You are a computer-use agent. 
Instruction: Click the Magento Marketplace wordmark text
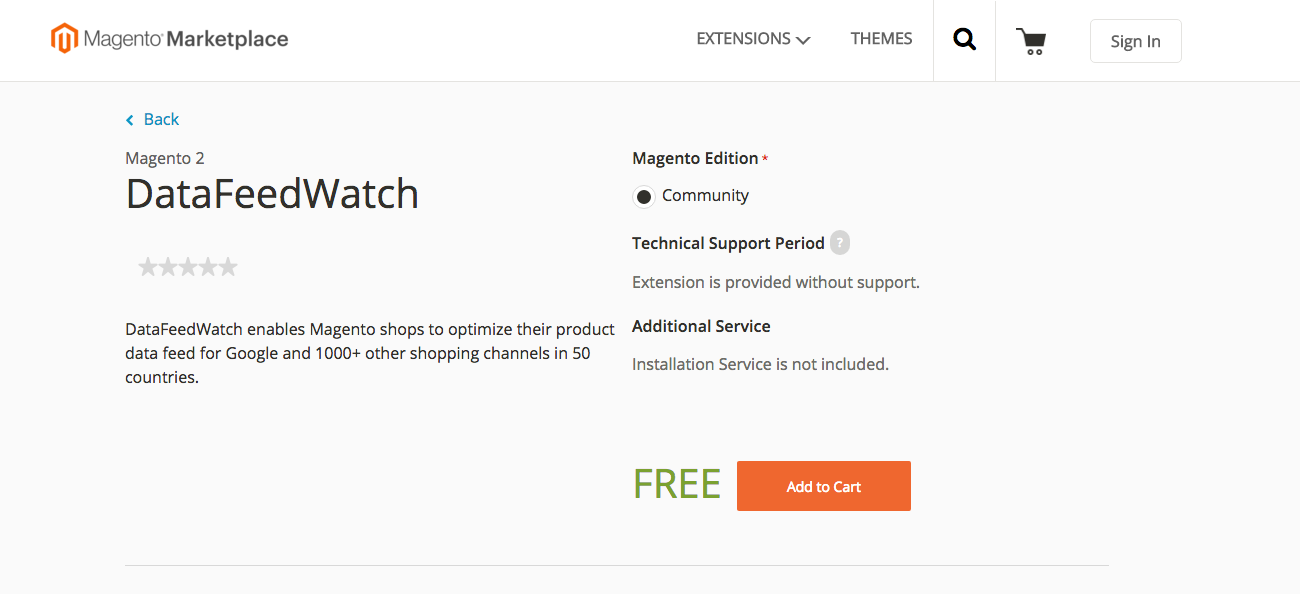tap(186, 40)
